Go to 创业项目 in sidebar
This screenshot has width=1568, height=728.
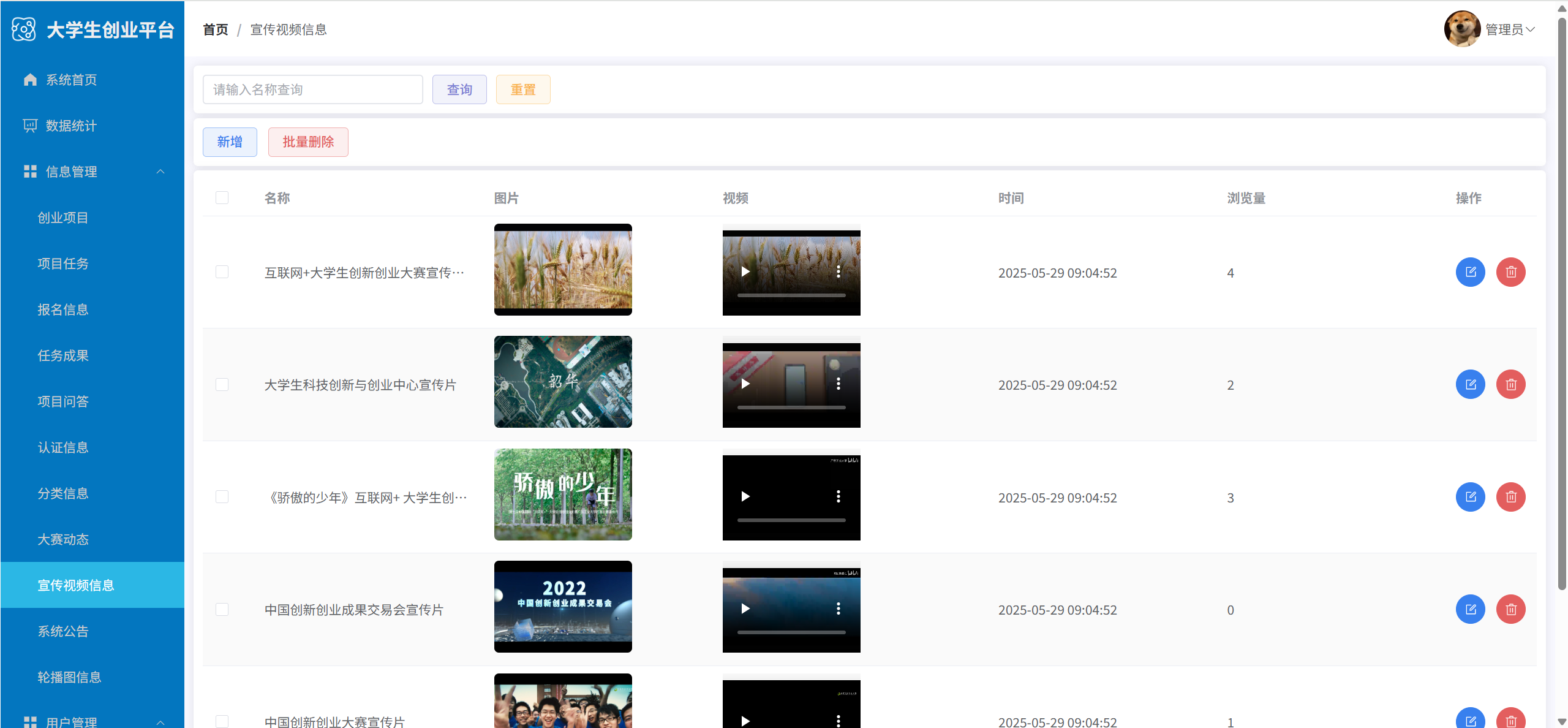[63, 218]
